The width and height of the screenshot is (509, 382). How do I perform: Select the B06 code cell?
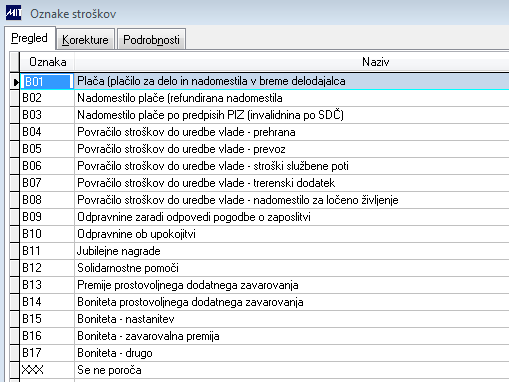coord(47,166)
